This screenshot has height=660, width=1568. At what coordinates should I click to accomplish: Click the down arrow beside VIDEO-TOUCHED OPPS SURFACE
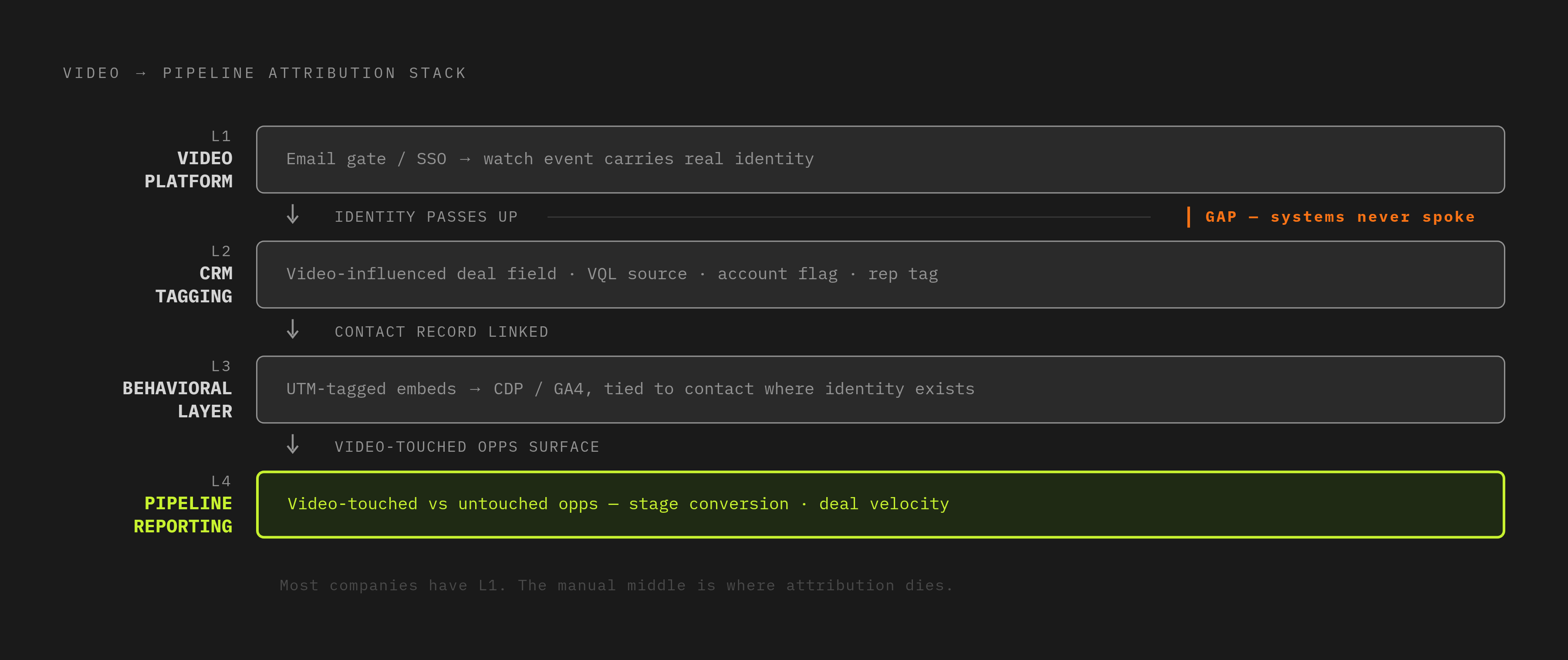click(293, 444)
